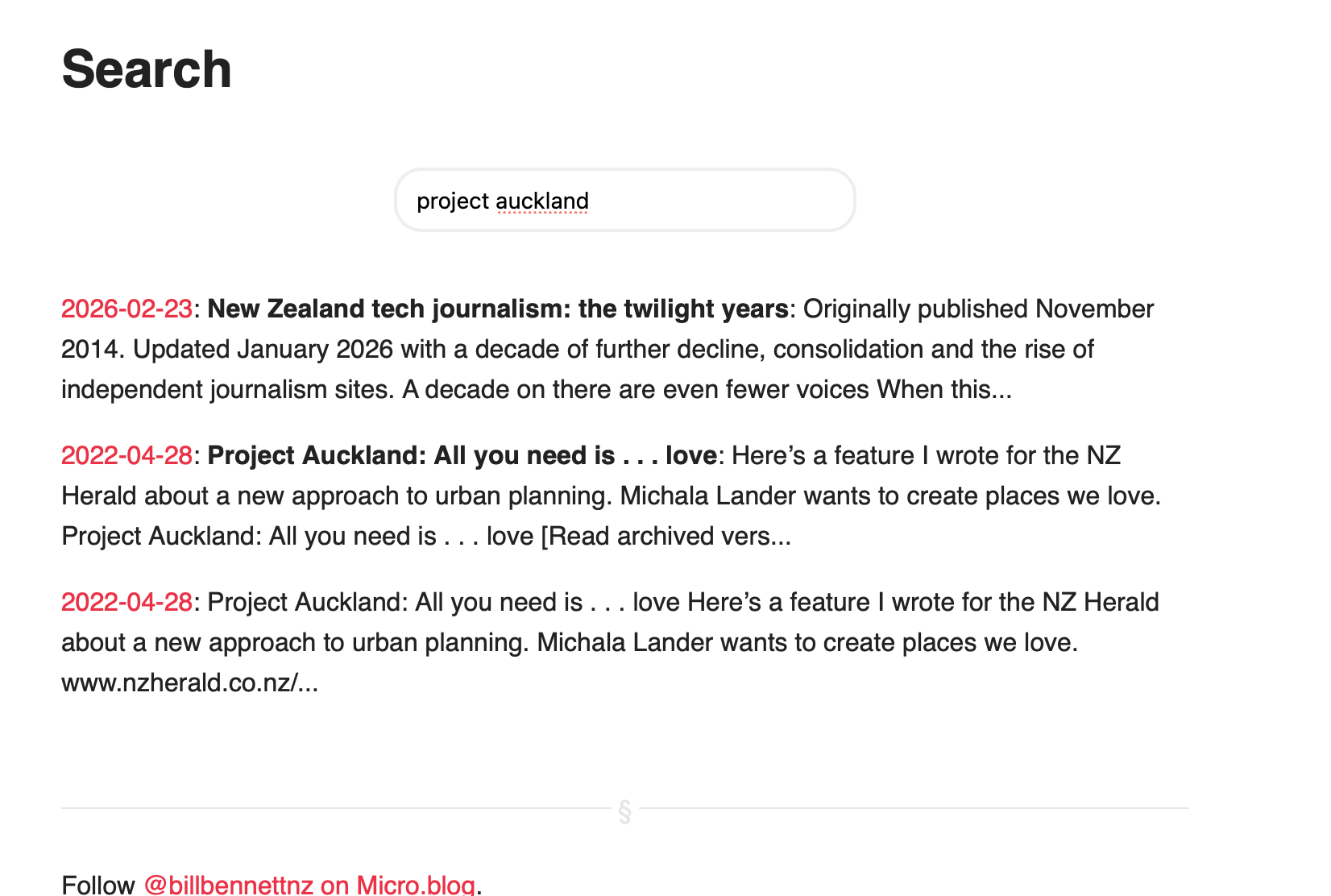The height and width of the screenshot is (896, 1331).
Task: Select the bold 'Project Auckland: All you need' title
Action: (462, 455)
